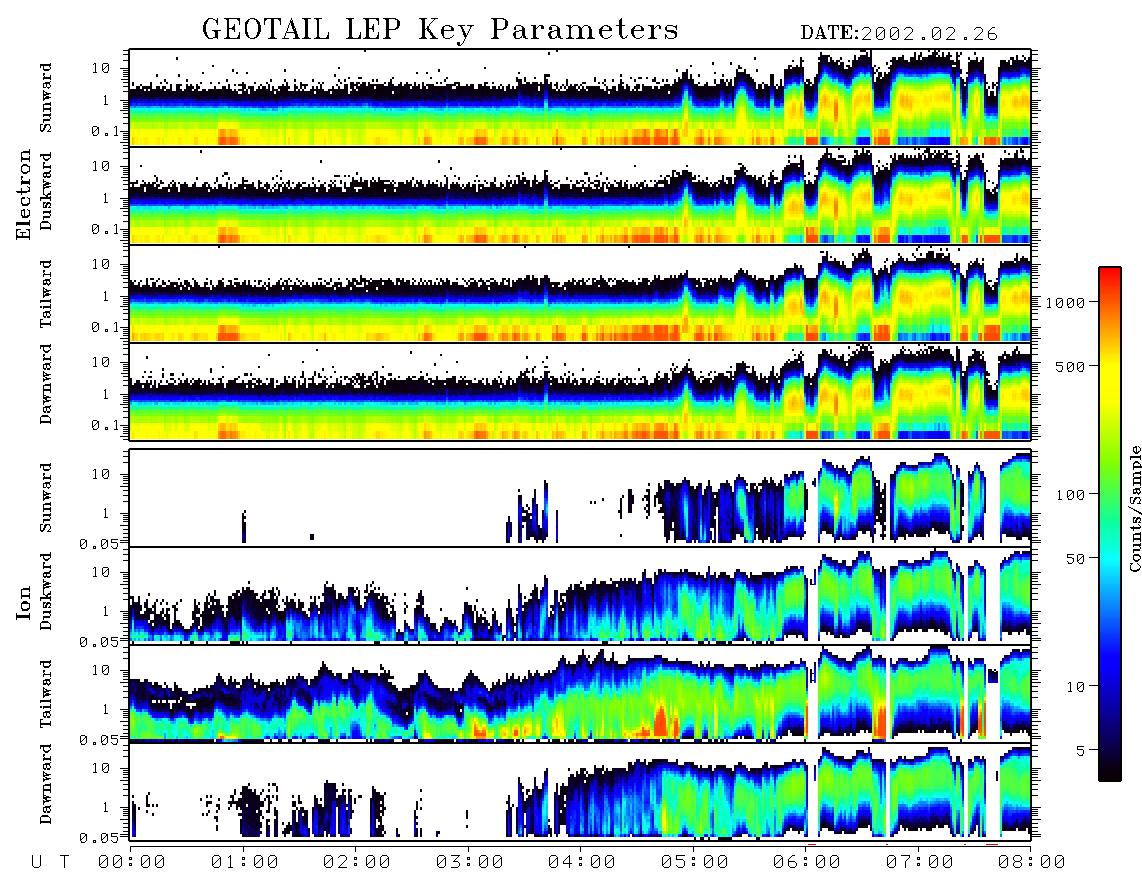Click the DATE:2002.02.26 label

click(899, 34)
